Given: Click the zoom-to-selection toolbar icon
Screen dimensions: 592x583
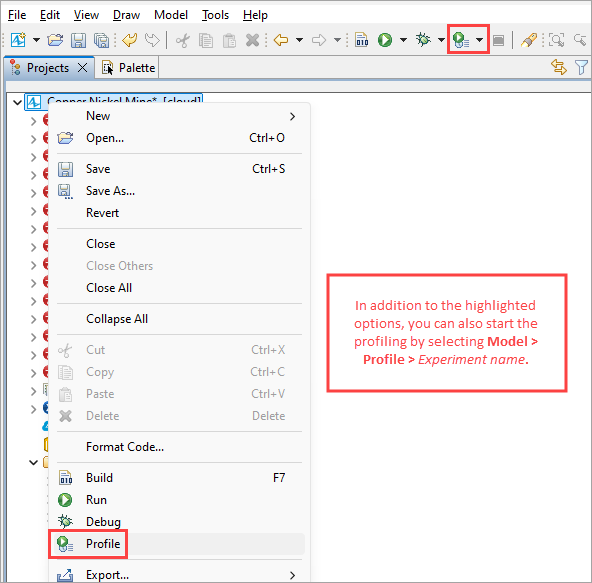Looking at the screenshot, I should [556, 40].
